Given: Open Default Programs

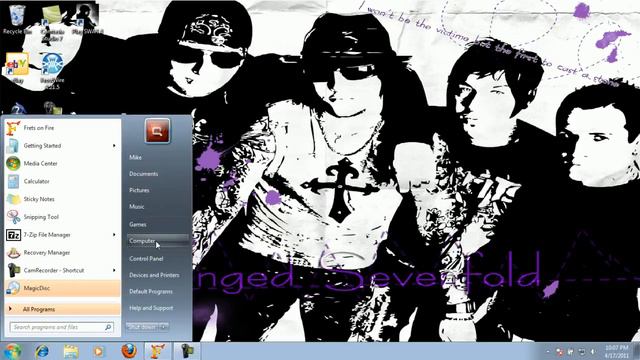Looking at the screenshot, I should [x=158, y=291].
